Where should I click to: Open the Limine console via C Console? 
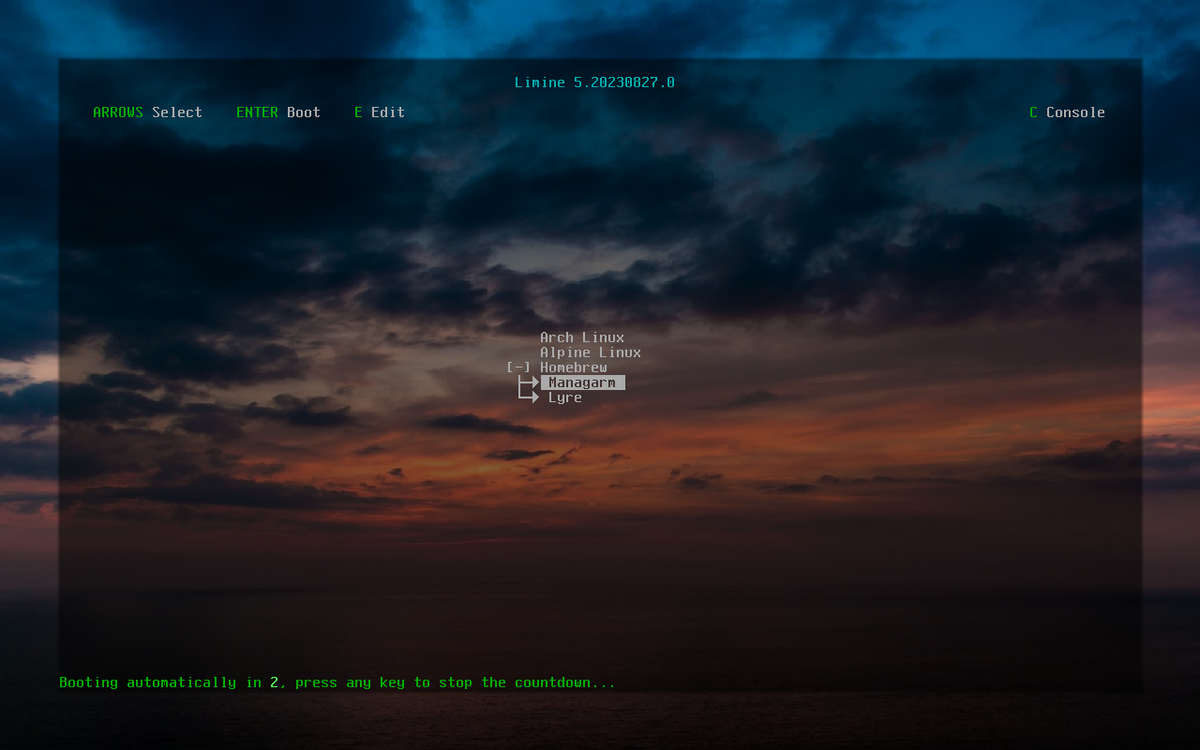1068,112
